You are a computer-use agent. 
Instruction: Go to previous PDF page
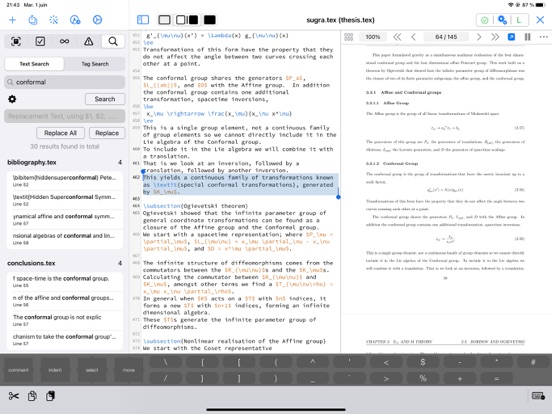pos(413,37)
